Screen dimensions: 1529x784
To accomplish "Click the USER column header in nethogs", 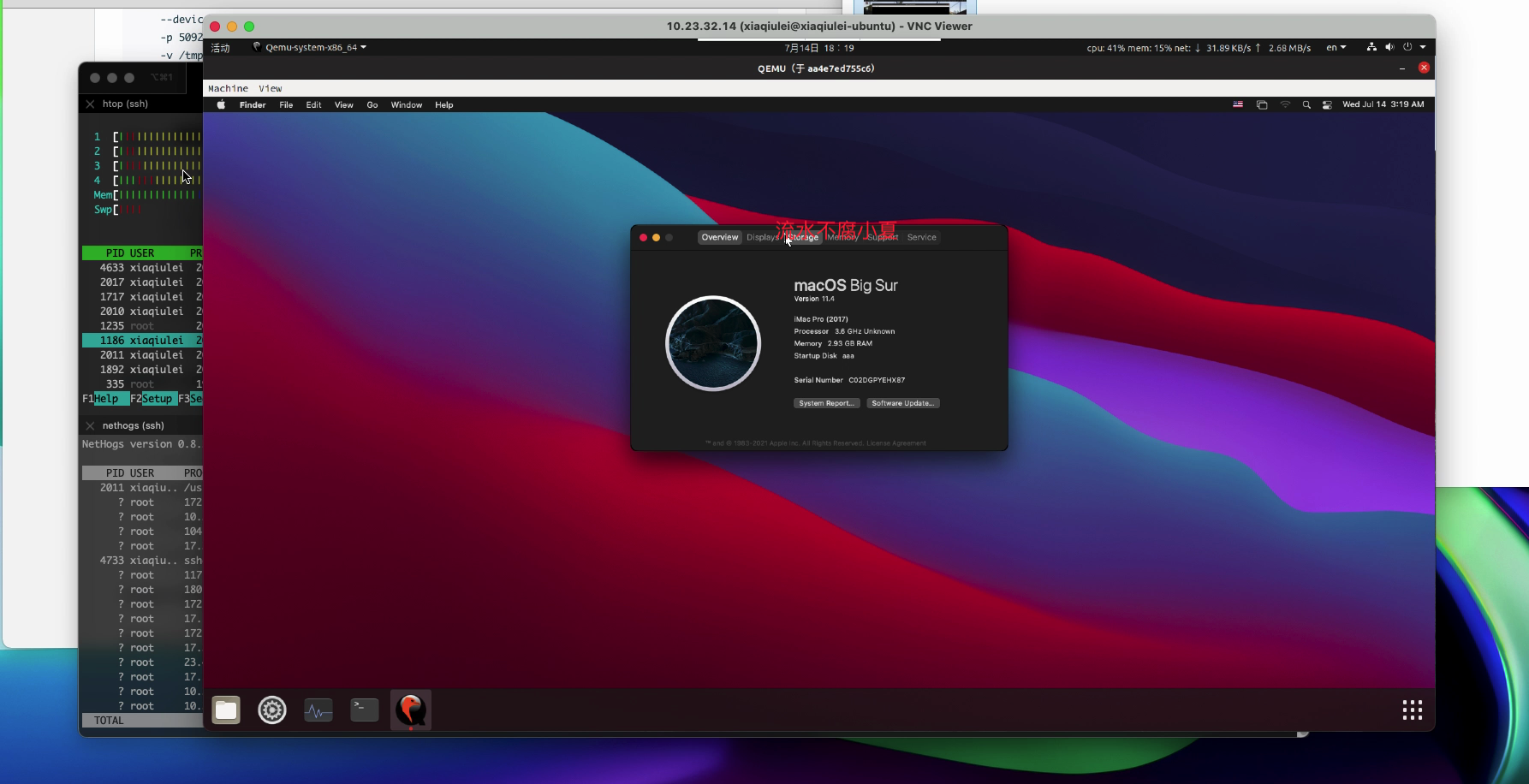I will 142,473.
